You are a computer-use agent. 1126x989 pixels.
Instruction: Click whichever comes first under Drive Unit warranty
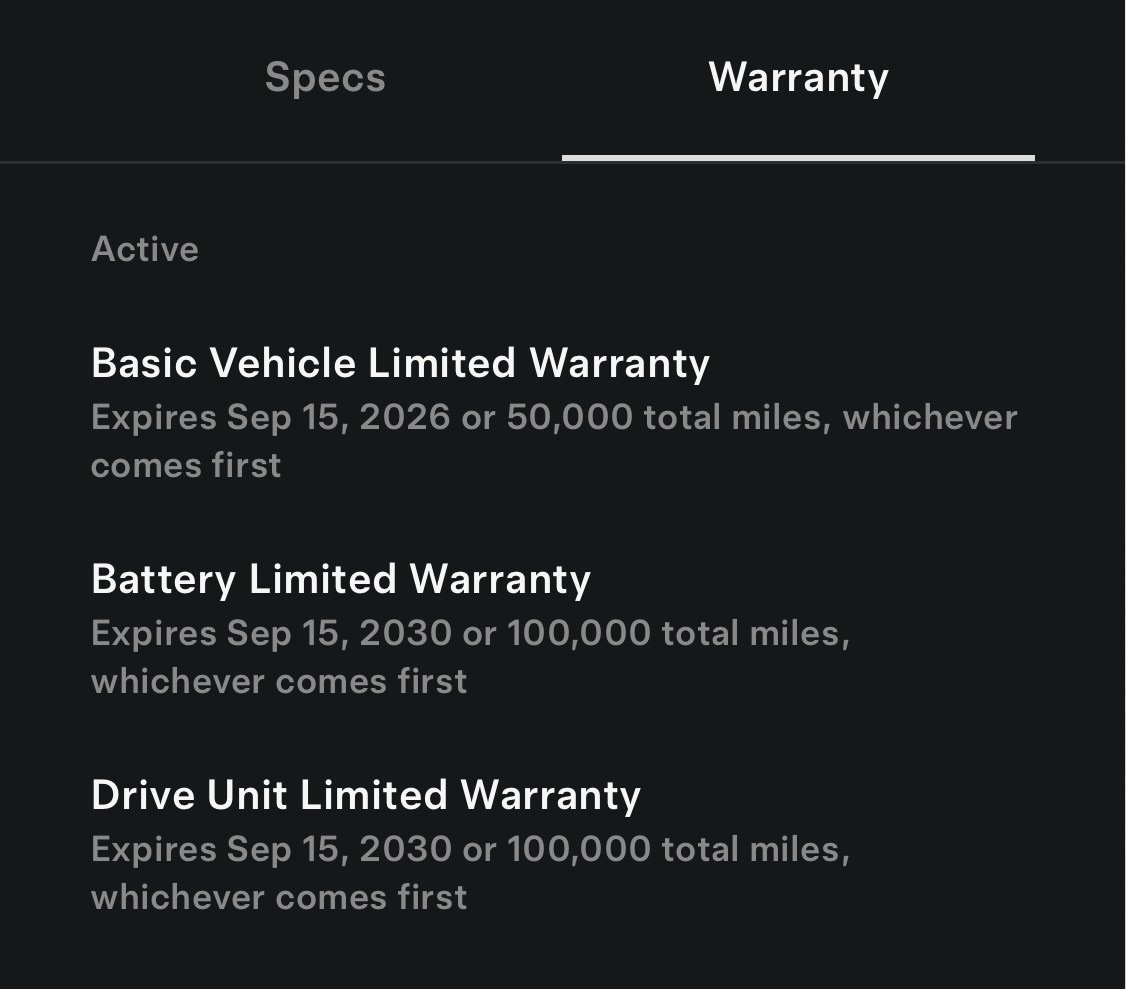click(x=279, y=897)
